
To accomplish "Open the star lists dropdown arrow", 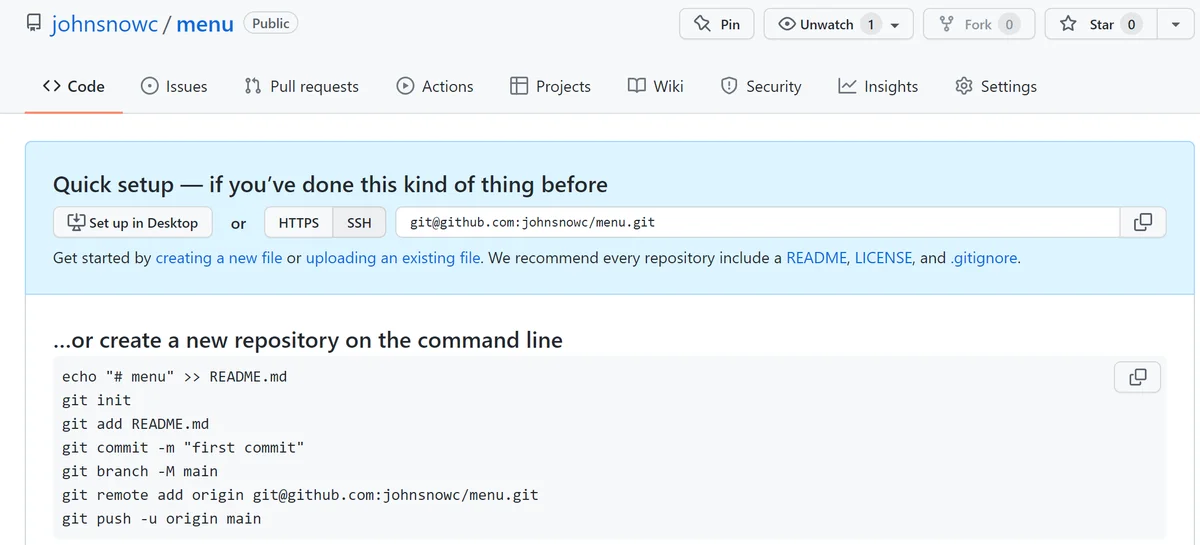I will pyautogui.click(x=1175, y=25).
